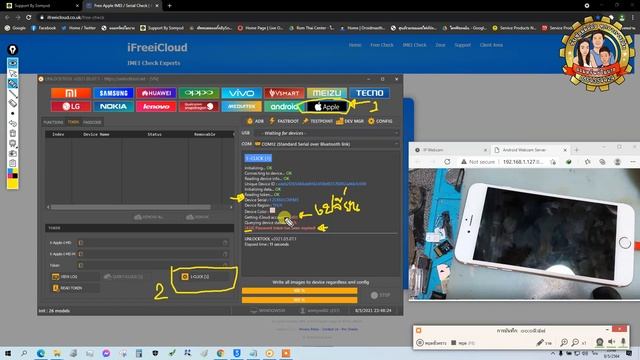Reload the iFreeiCloud page
This screenshot has height=360, width=640.
pos(29,18)
